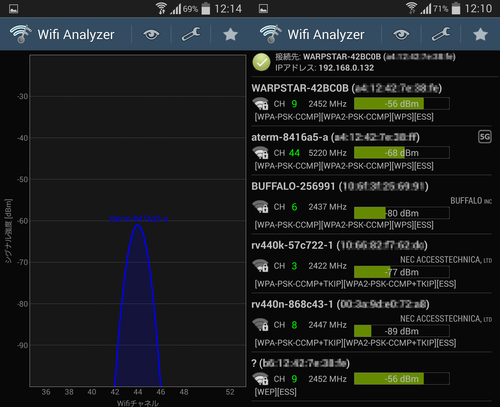
Task: Tap locked wifi icon for WARPSTAR-42BC0B channel 9
Action: tap(260, 104)
